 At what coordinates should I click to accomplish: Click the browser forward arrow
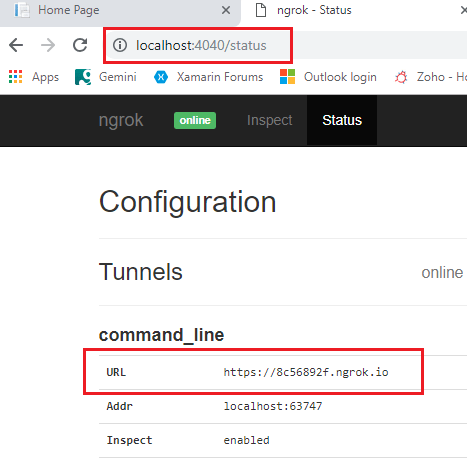click(x=48, y=45)
